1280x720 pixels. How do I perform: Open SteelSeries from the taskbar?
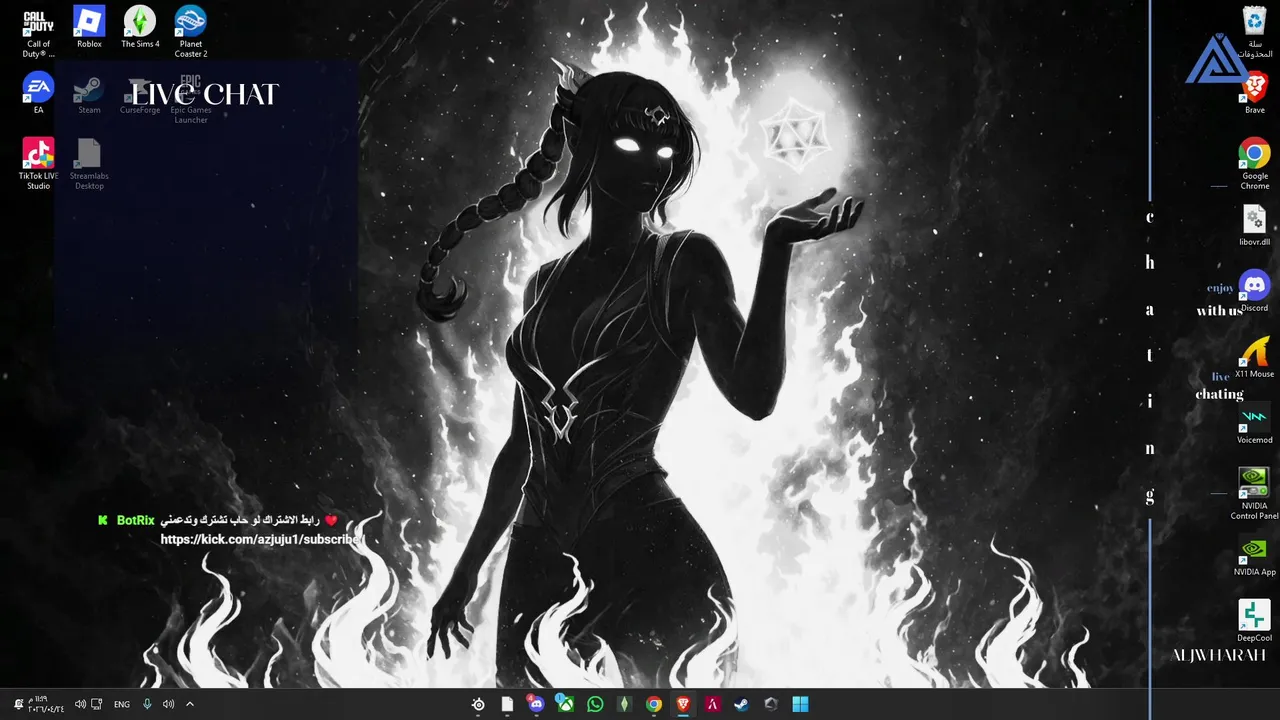(478, 704)
